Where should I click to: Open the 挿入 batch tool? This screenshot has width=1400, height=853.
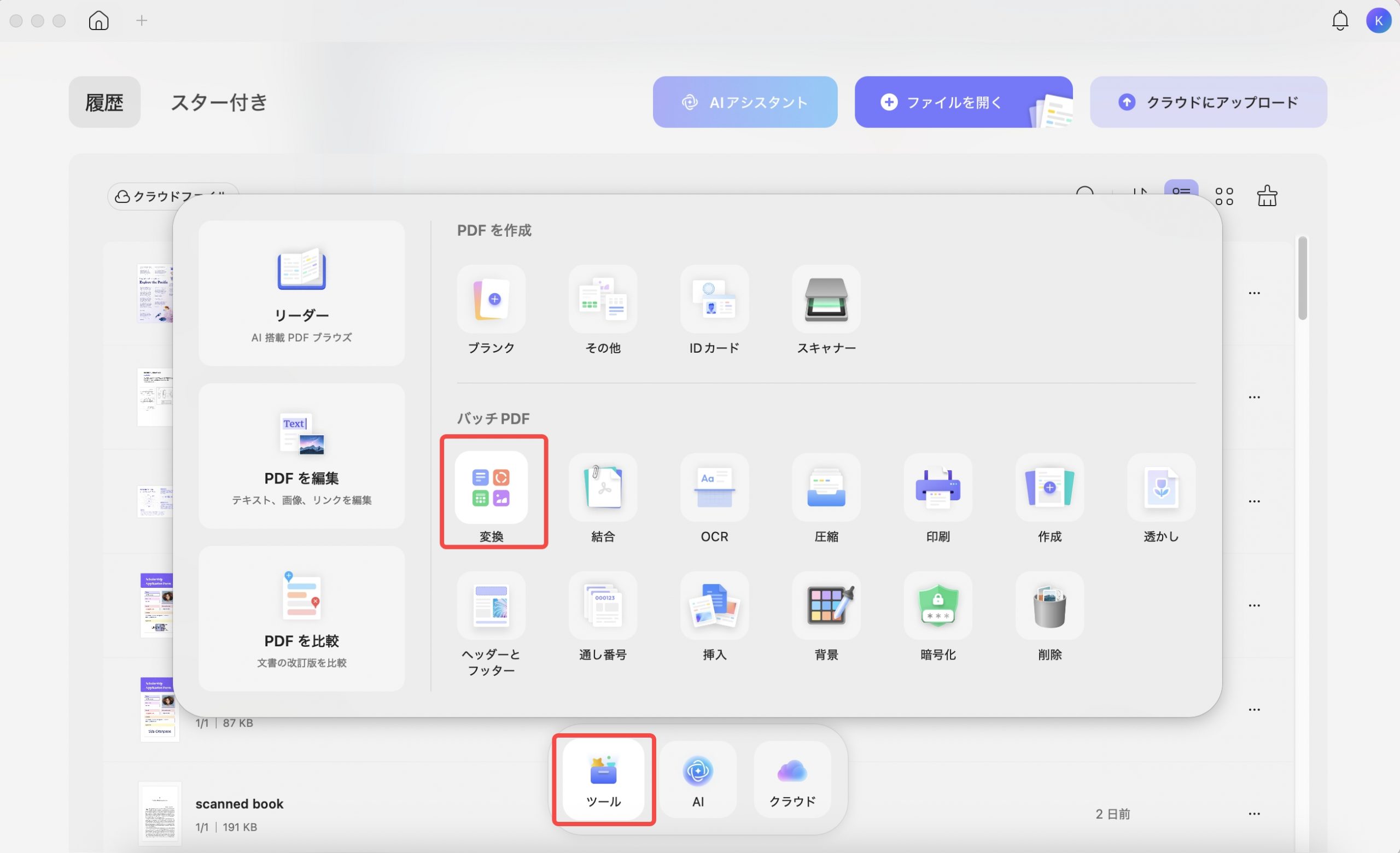coord(714,605)
